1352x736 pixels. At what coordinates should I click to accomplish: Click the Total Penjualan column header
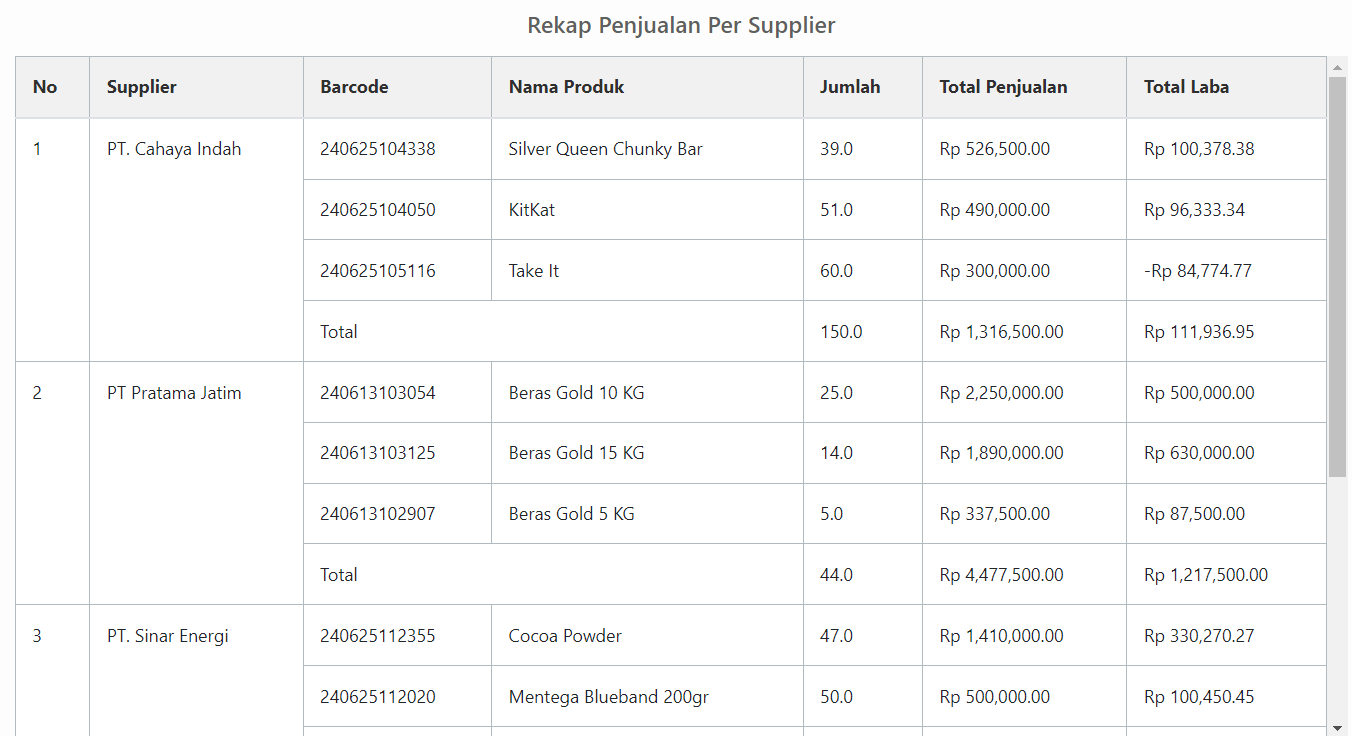pyautogui.click(x=1003, y=87)
